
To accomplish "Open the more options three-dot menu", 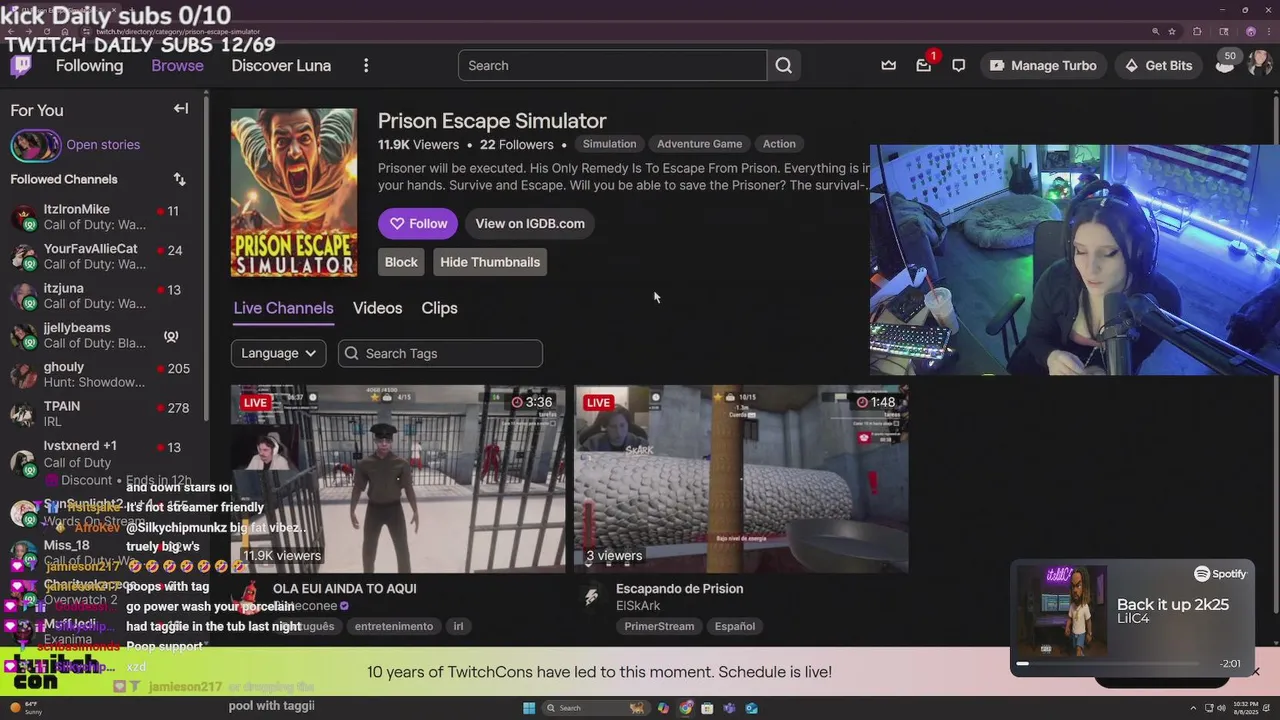I will pos(366,65).
